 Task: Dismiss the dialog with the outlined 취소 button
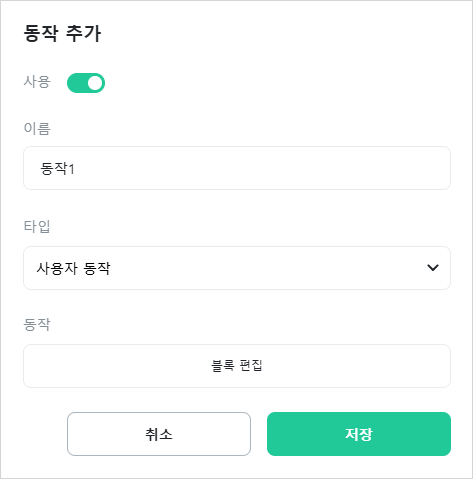(x=159, y=434)
